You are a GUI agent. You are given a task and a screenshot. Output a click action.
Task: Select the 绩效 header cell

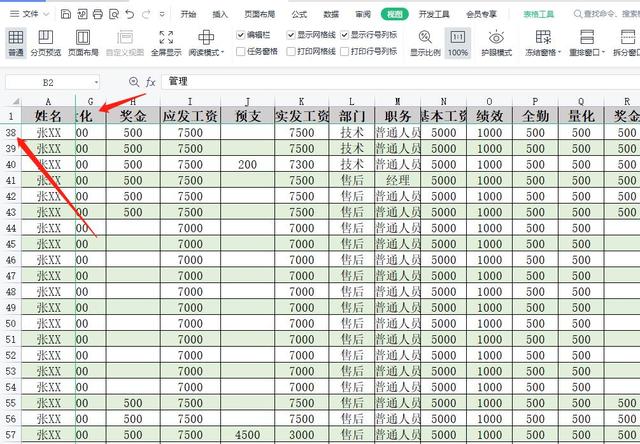point(489,116)
